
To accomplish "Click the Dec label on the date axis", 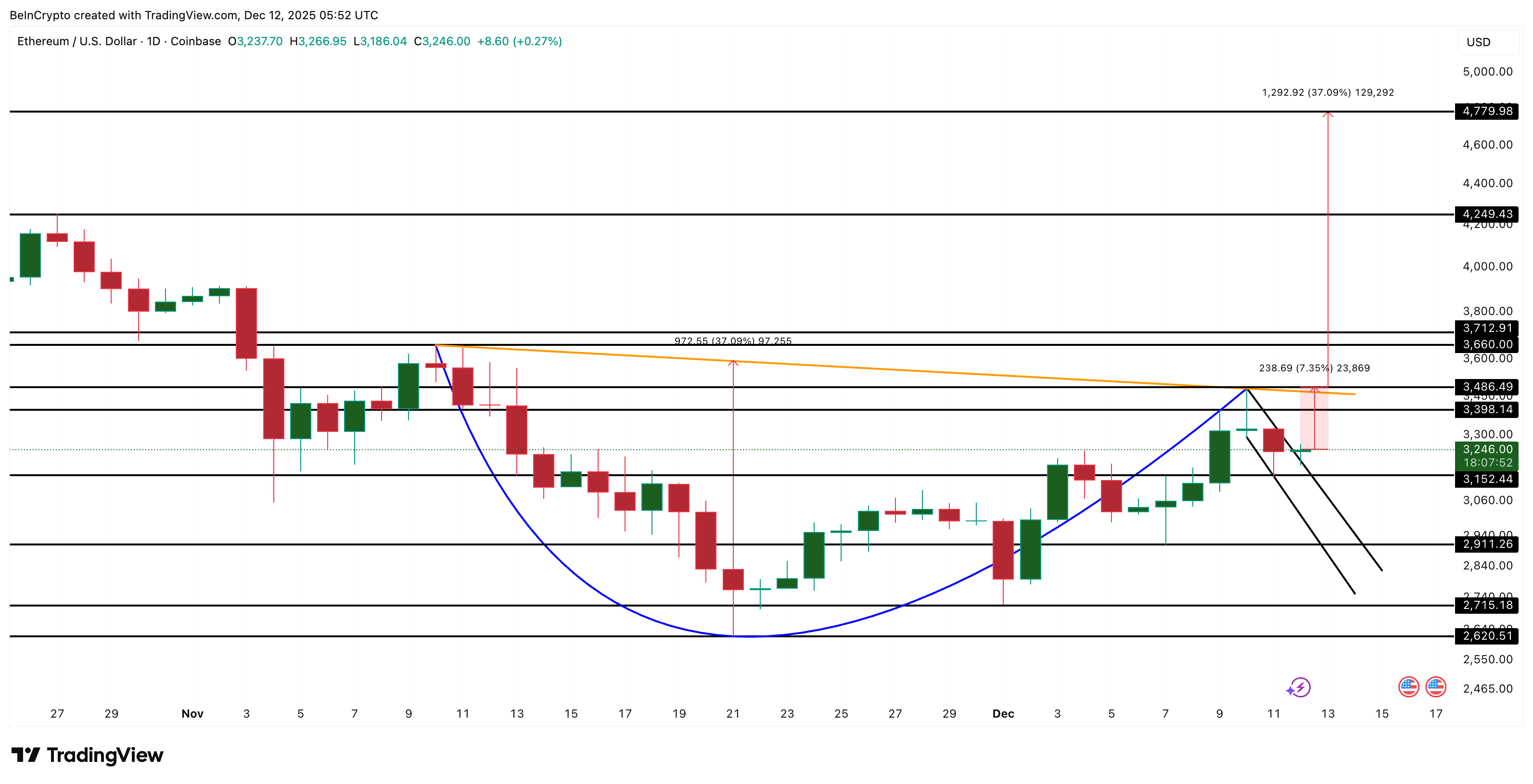I will [x=1003, y=713].
